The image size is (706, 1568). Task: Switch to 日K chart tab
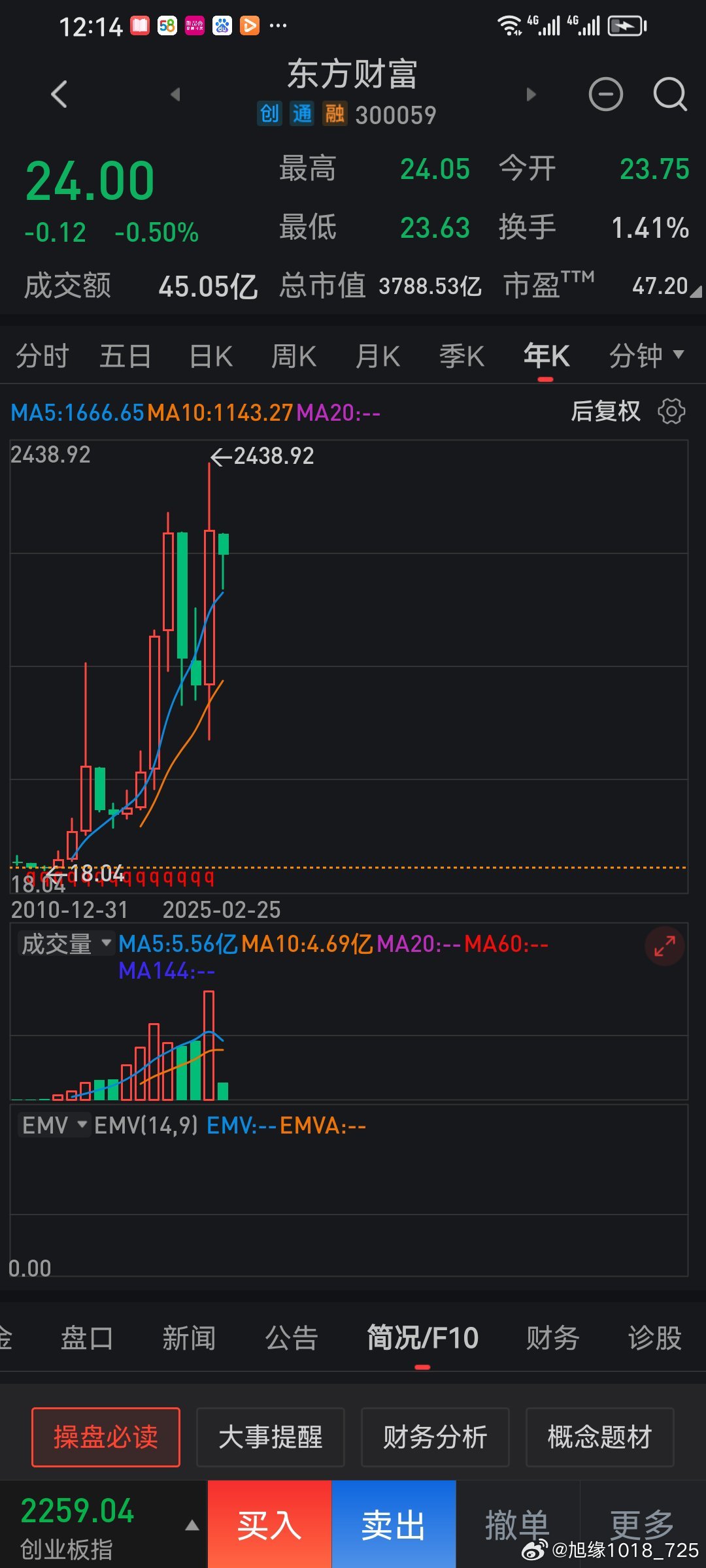(x=210, y=356)
